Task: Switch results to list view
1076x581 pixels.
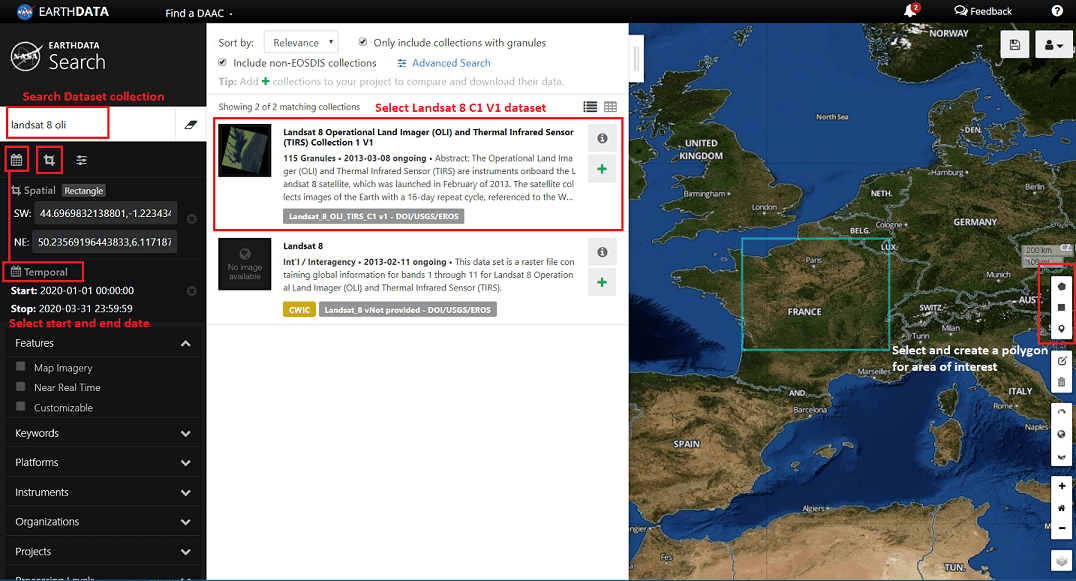Action: click(590, 106)
